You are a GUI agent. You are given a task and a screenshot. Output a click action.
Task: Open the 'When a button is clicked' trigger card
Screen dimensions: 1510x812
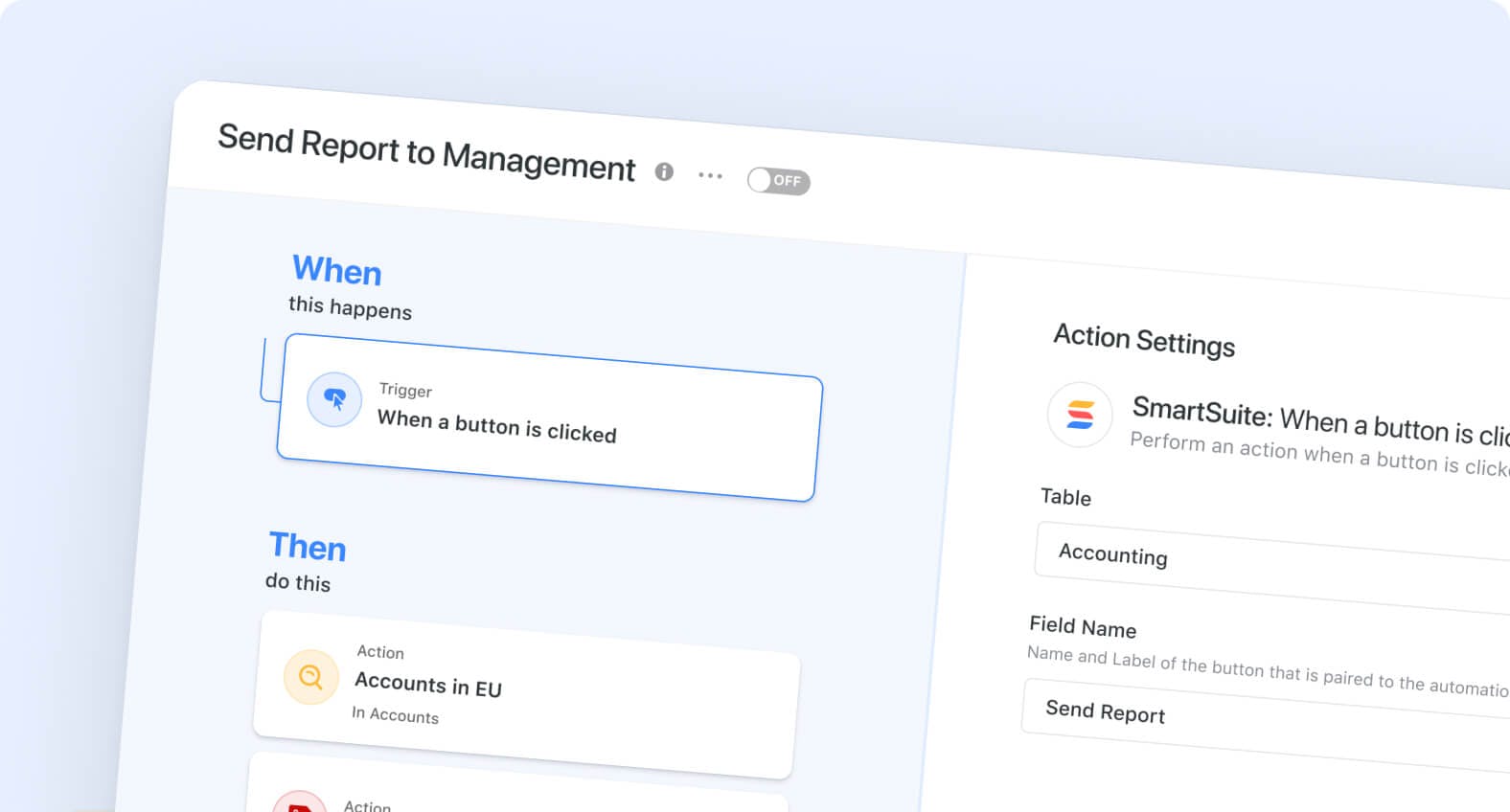(x=549, y=417)
